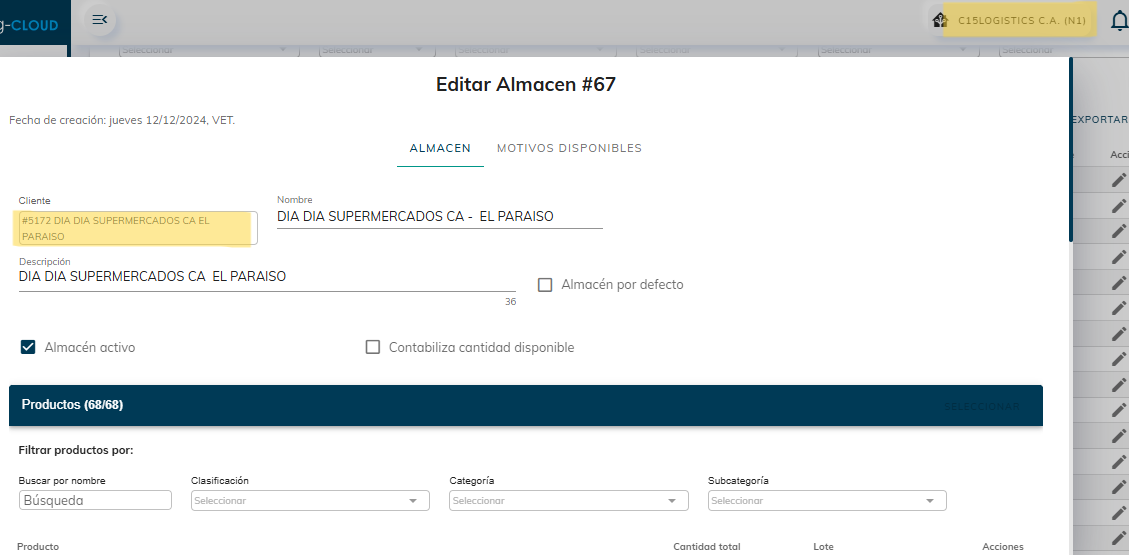Open the Subcategoría filter dropdown

[827, 500]
